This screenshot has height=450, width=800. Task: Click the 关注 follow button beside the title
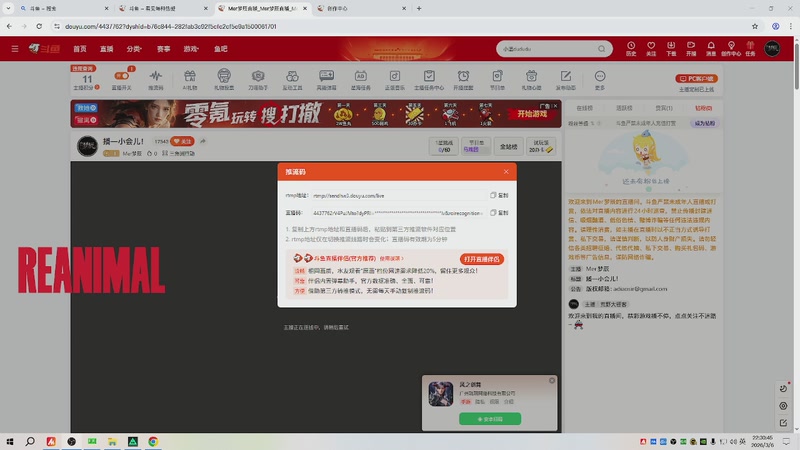tap(182, 141)
